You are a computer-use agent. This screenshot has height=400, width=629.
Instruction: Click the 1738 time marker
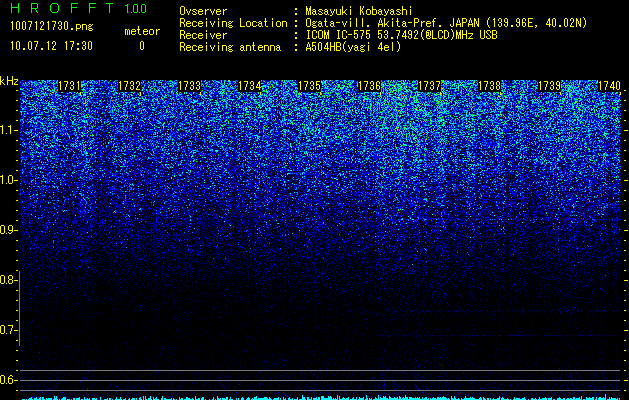tap(489, 86)
